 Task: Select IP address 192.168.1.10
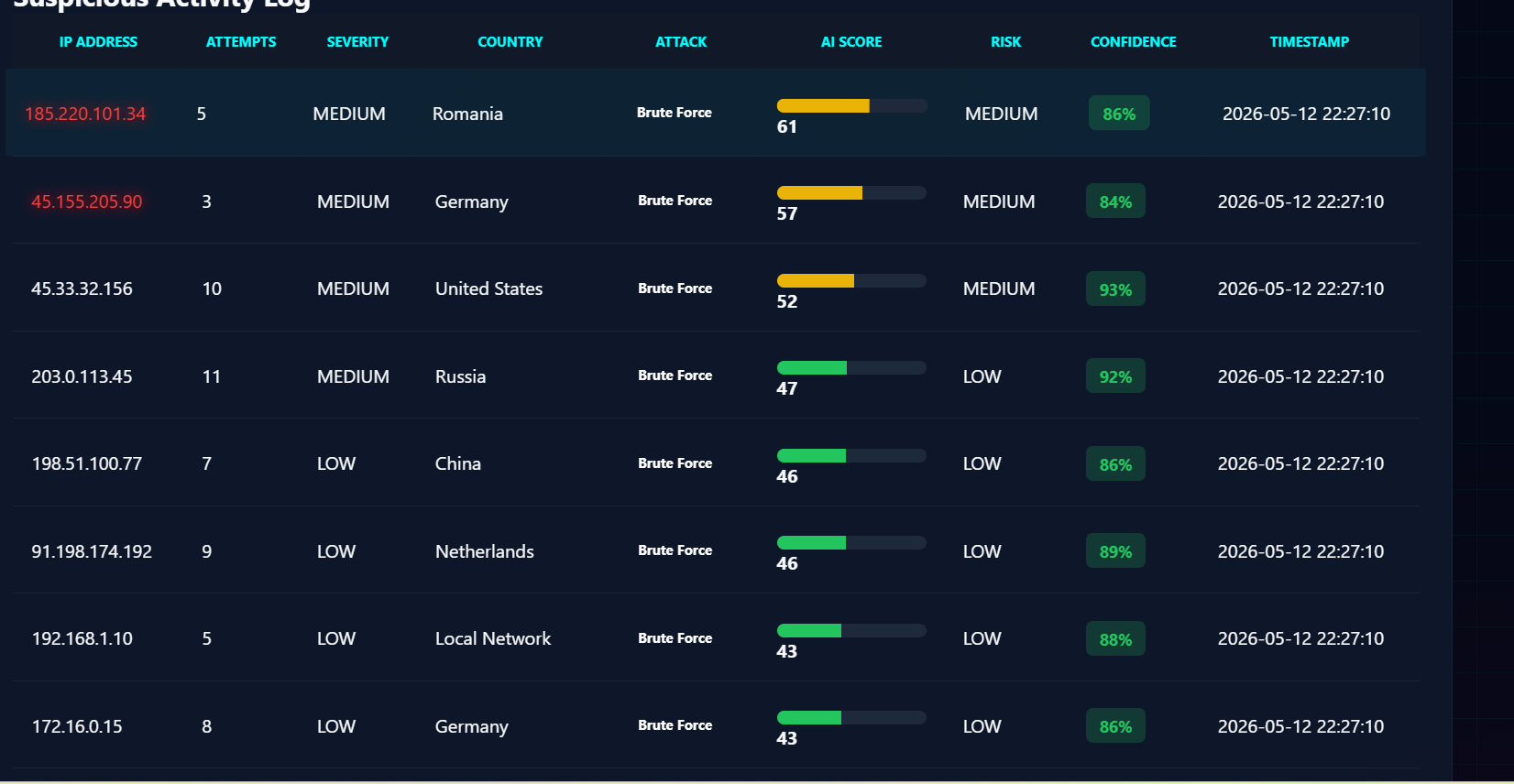click(82, 638)
